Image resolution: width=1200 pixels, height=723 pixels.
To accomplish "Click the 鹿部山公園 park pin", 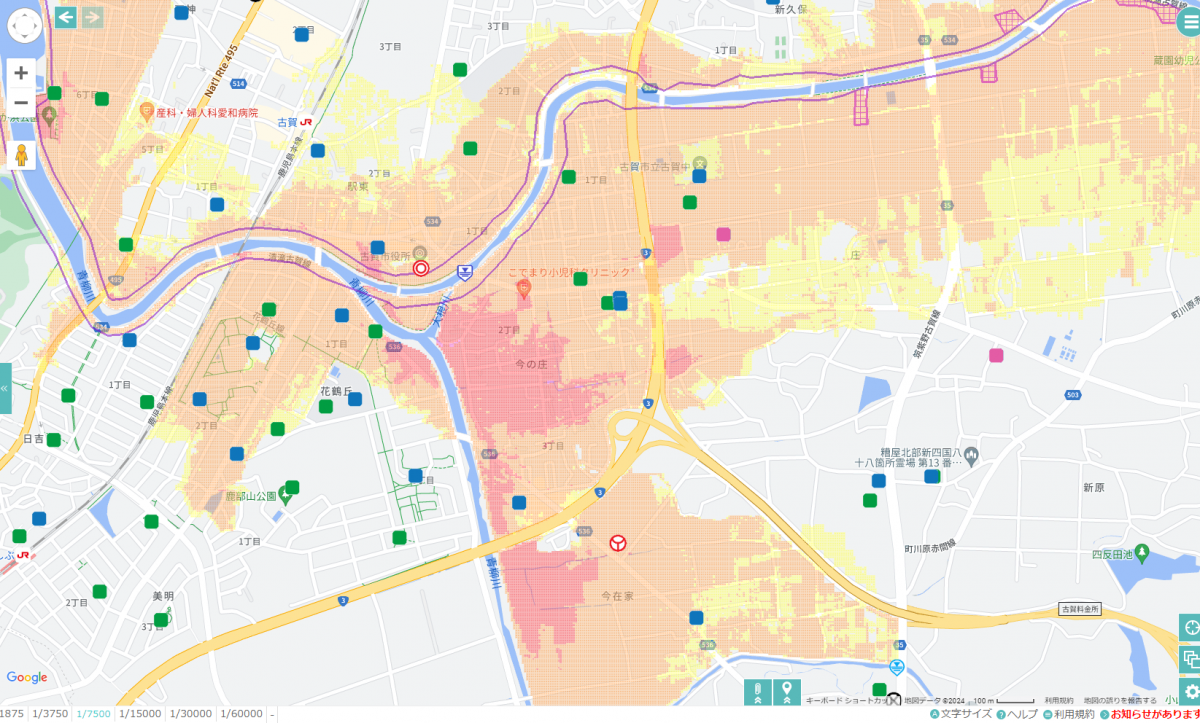I will coord(284,497).
